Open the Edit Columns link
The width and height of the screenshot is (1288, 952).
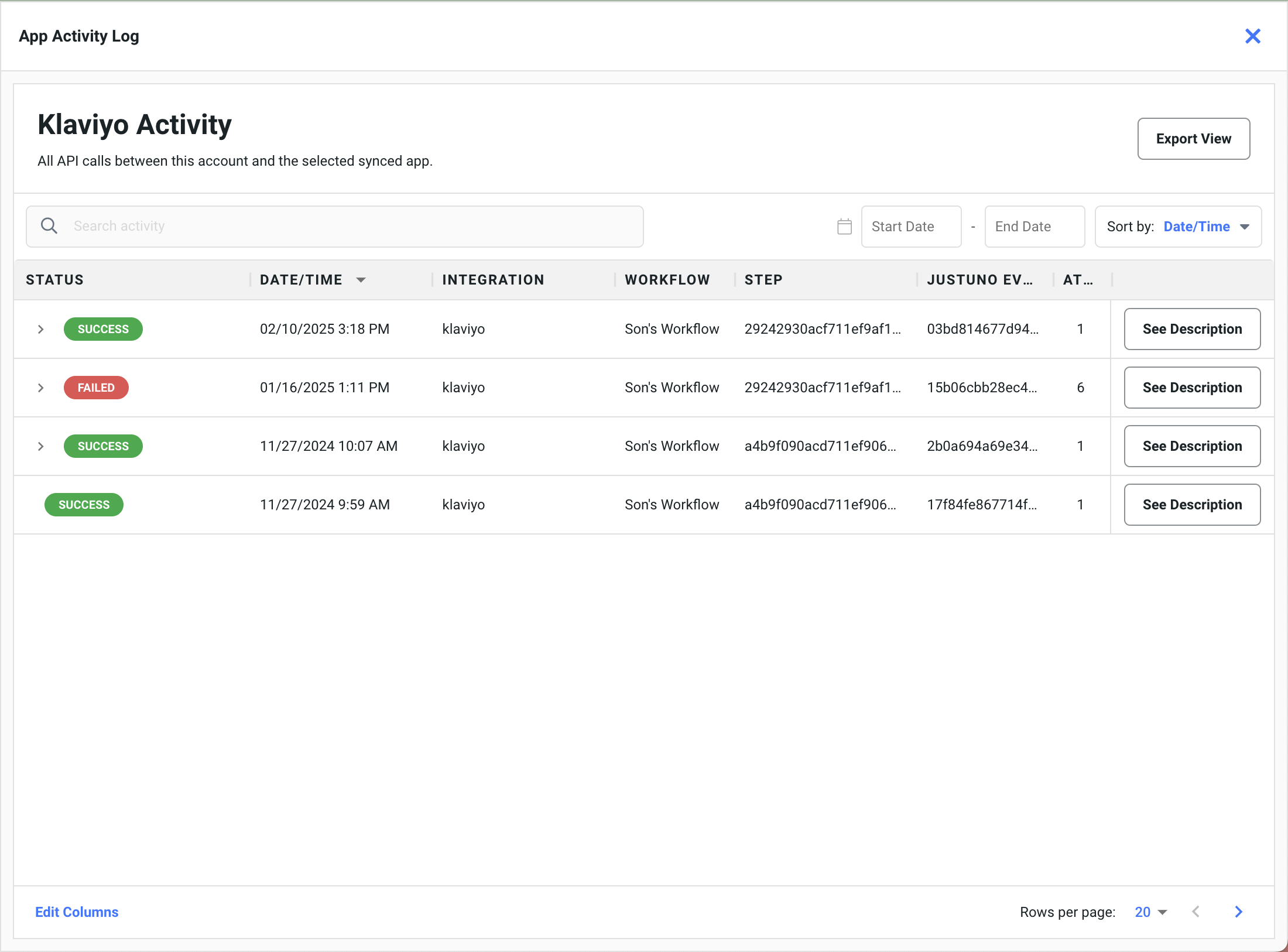pyautogui.click(x=77, y=912)
